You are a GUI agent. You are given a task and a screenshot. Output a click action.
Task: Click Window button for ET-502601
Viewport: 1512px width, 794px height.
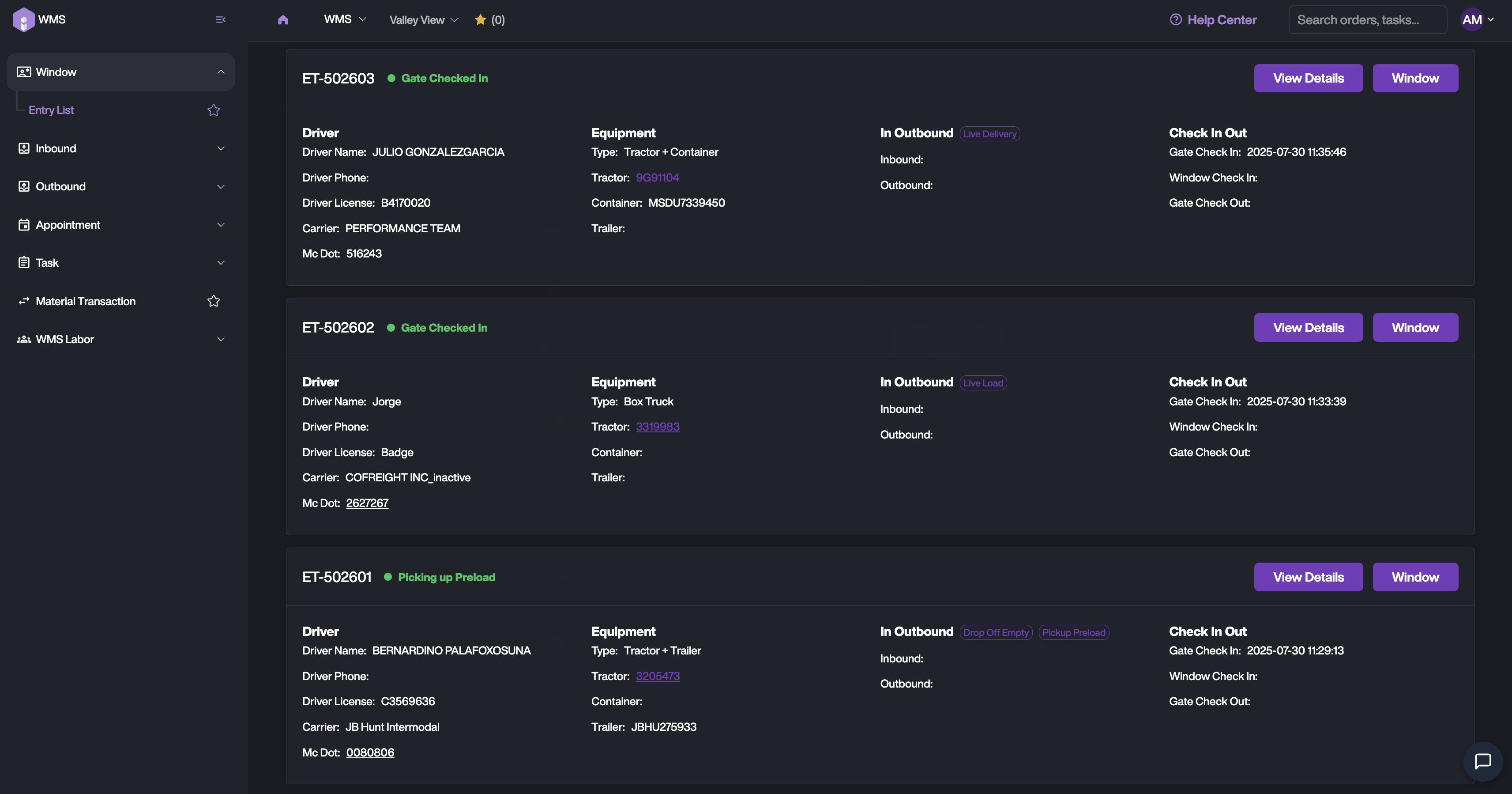pyautogui.click(x=1415, y=577)
